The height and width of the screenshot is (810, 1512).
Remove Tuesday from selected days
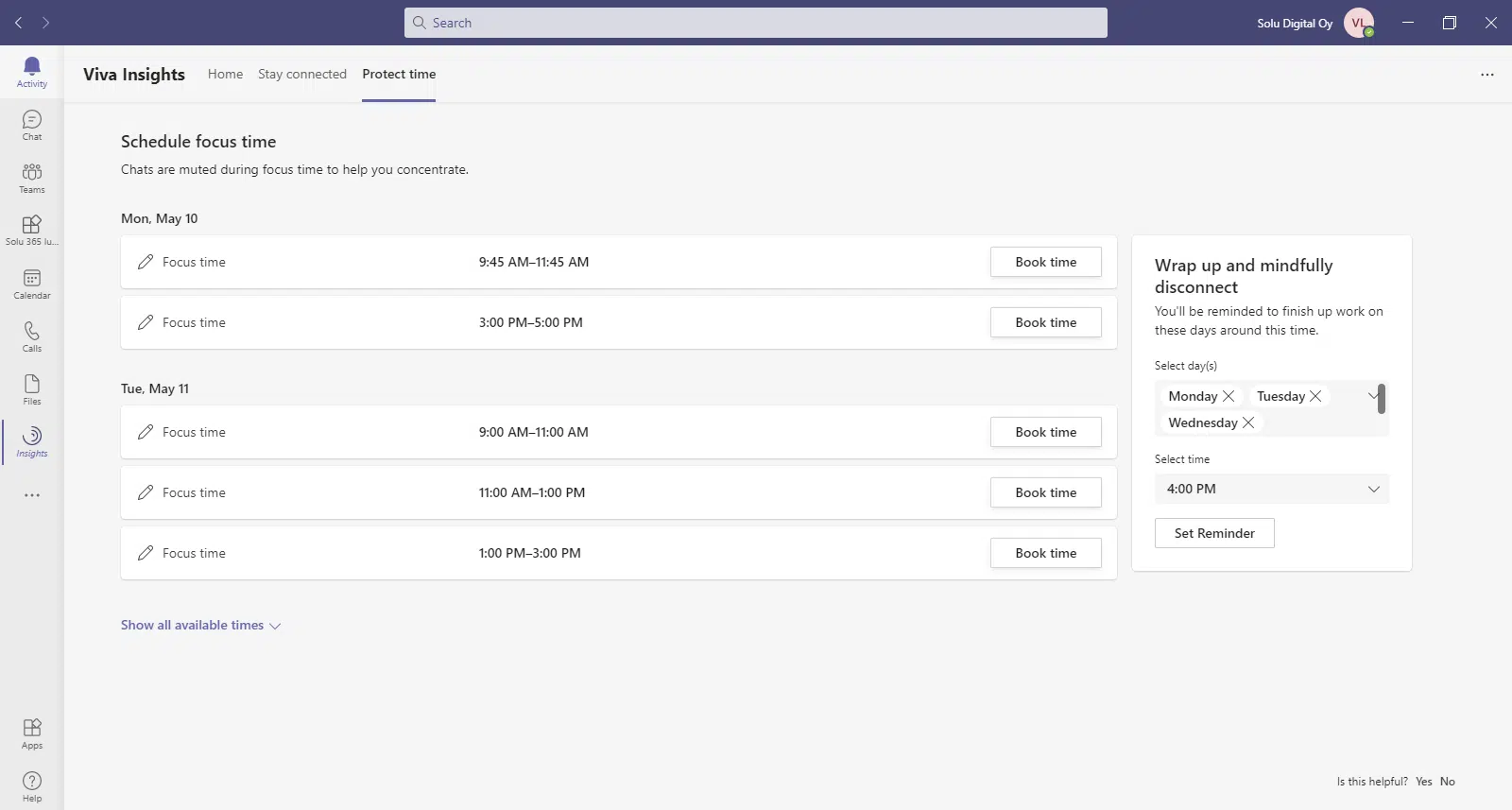point(1315,396)
